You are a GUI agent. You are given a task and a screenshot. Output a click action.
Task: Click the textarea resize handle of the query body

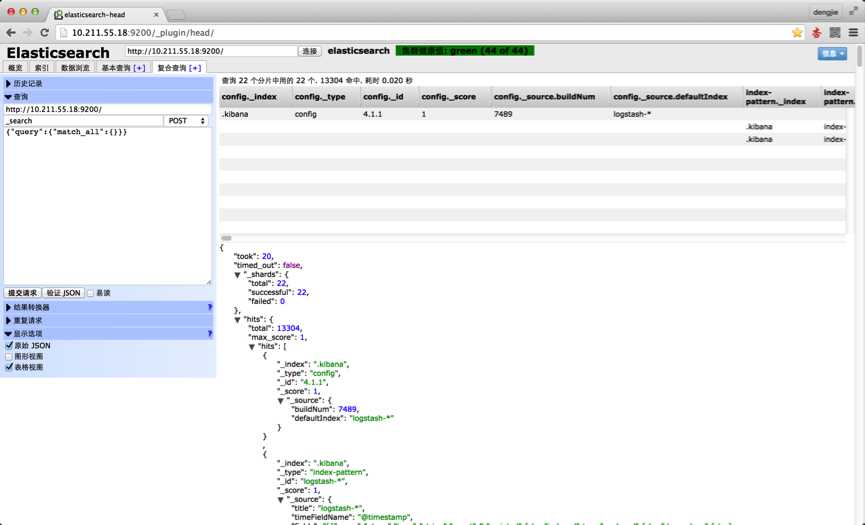click(x=208, y=282)
